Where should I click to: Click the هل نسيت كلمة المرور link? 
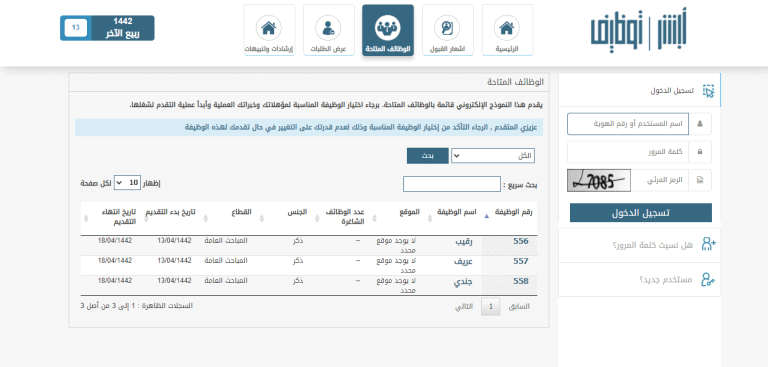(652, 245)
